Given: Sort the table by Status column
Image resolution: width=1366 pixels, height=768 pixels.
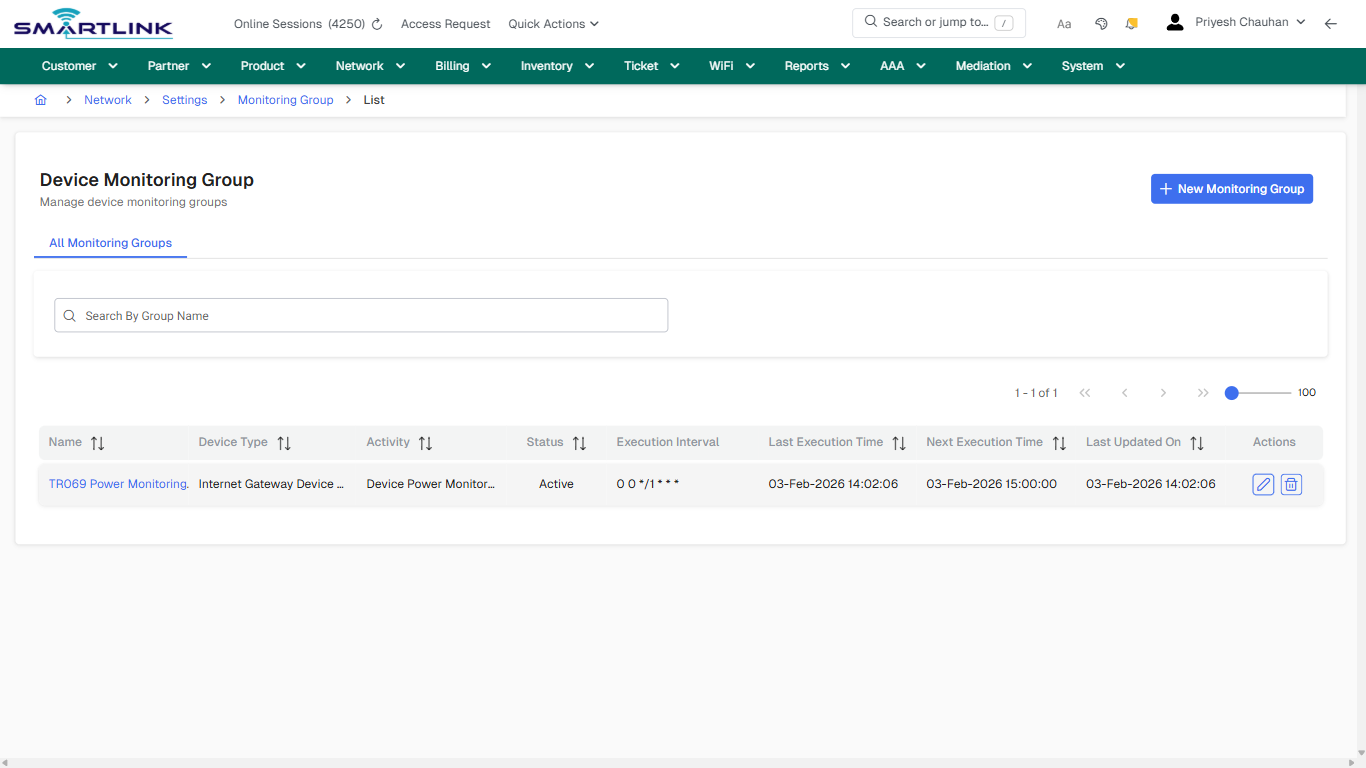Looking at the screenshot, I should [x=580, y=442].
